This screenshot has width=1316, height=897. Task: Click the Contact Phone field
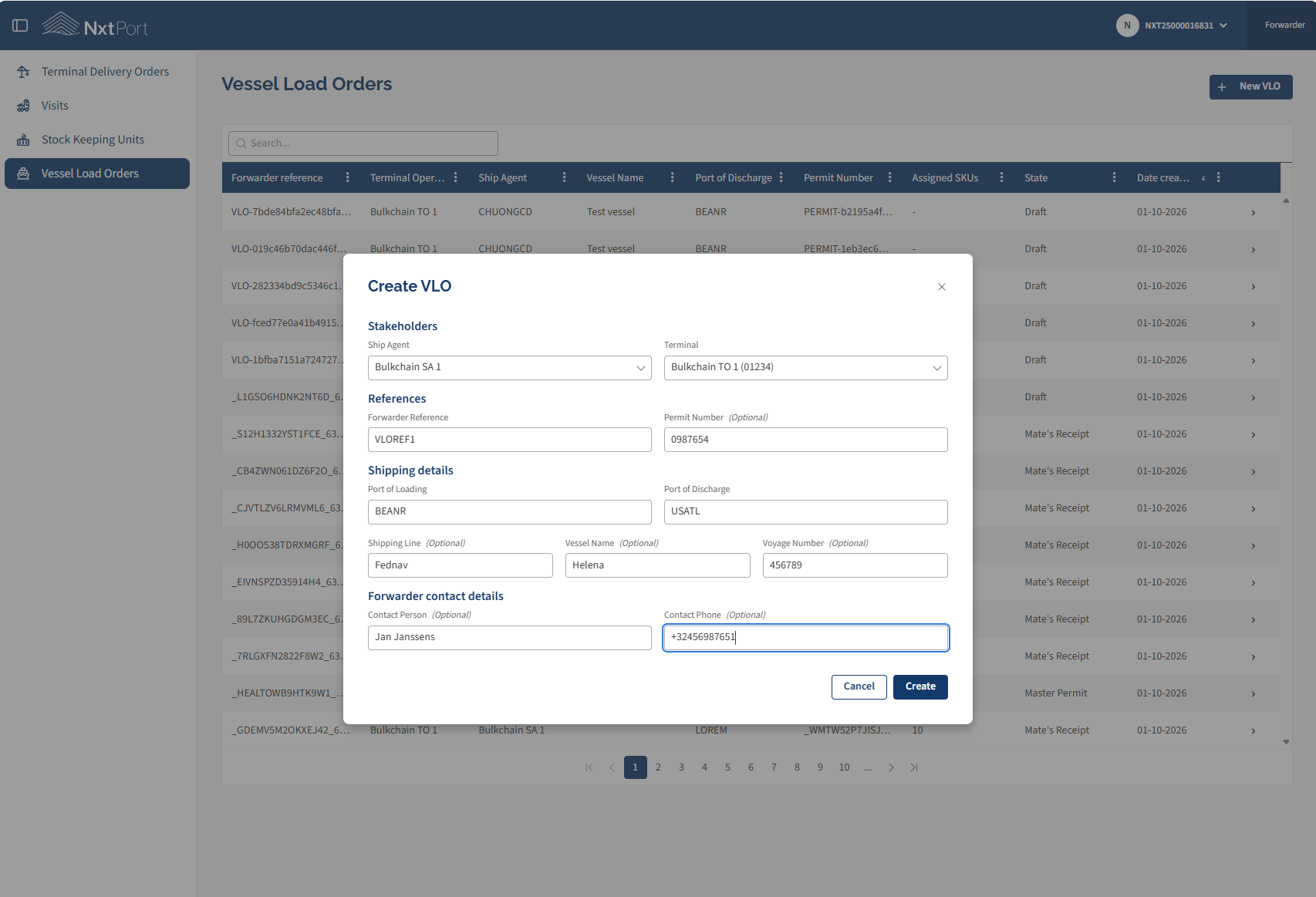[x=806, y=638]
